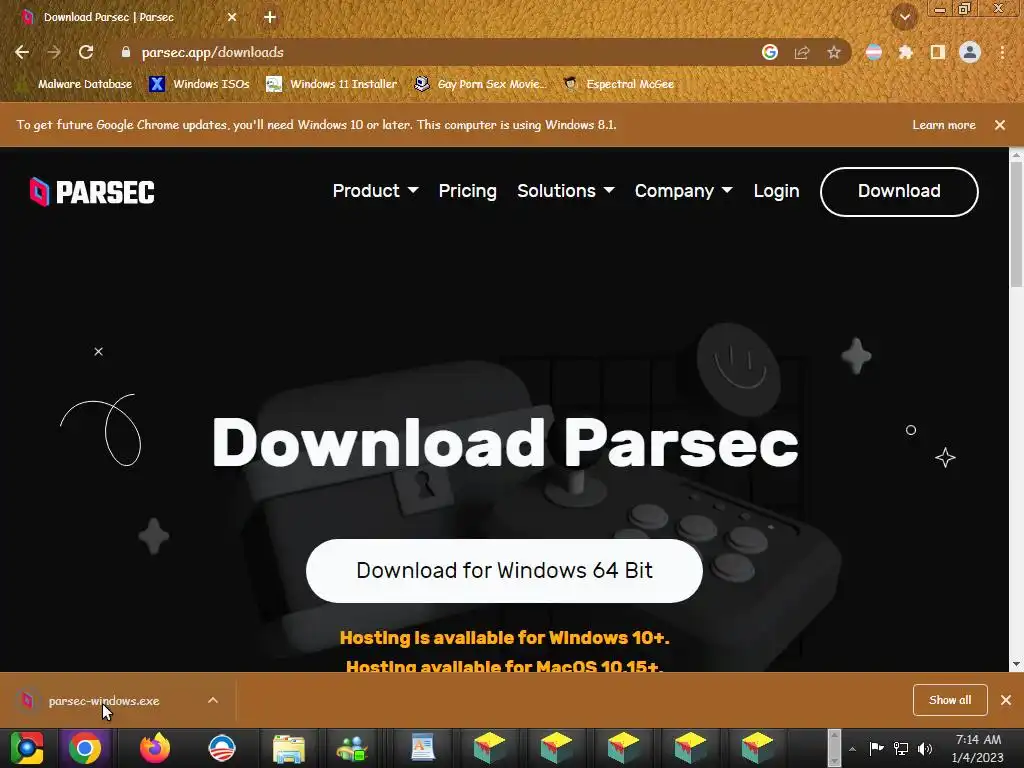
Task: Open the downloaded parsec-windows.exe file
Action: click(104, 701)
